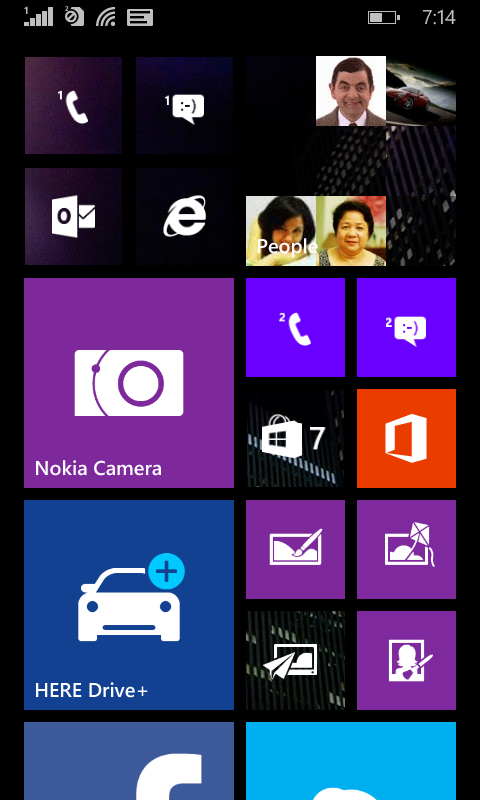Image resolution: width=480 pixels, height=800 pixels.
Task: Tap the SIM 2 status icon
Action: click(74, 17)
